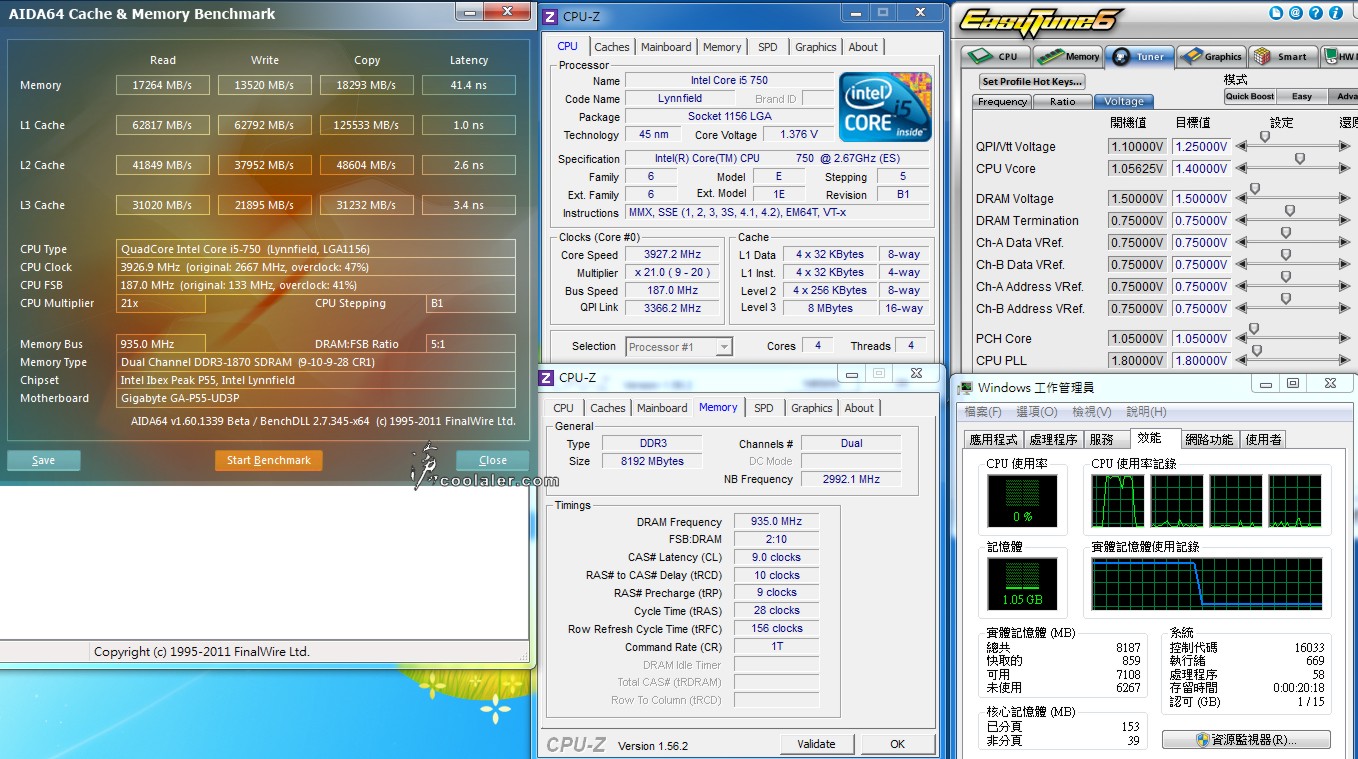Viewport: 1358px width, 759px height.
Task: Decrease QPI/Vtt Voltage with left arrow
Action: point(1241,146)
